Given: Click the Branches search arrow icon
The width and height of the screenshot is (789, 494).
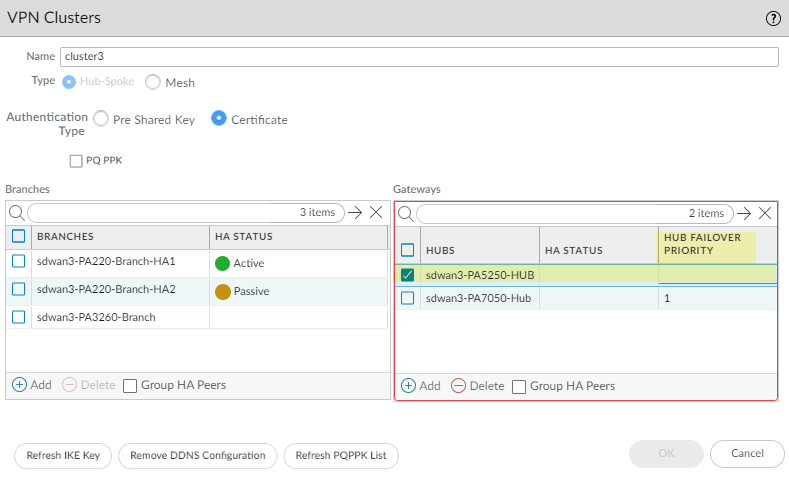Looking at the screenshot, I should click(354, 213).
